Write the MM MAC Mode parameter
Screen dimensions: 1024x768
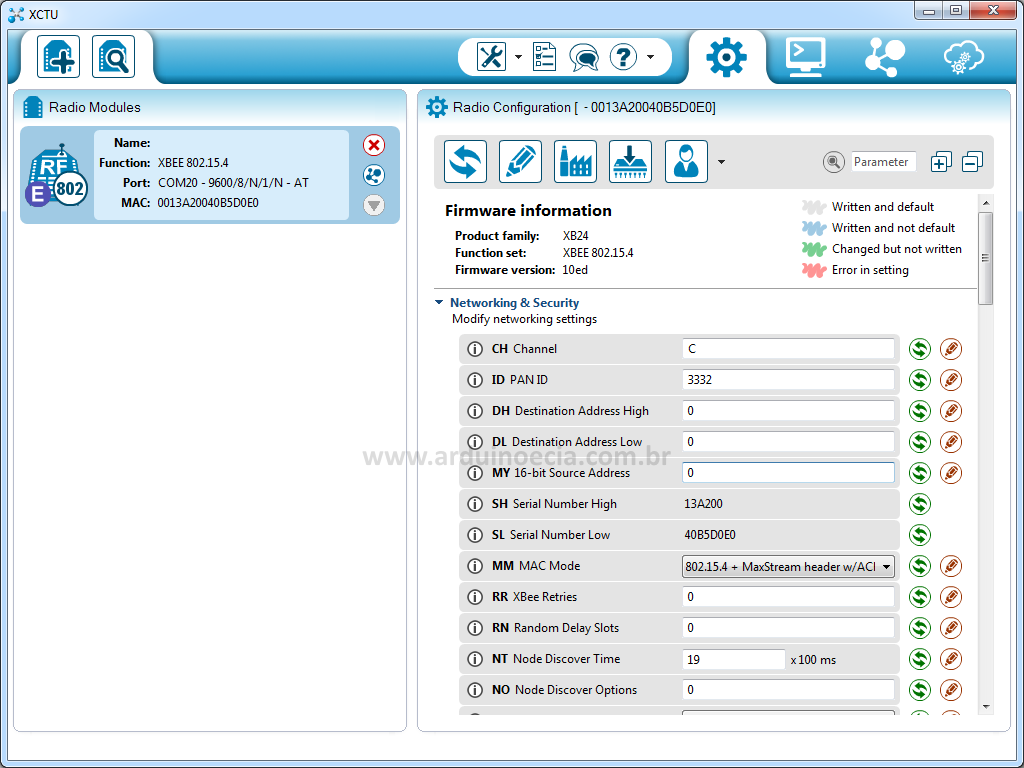coord(951,566)
